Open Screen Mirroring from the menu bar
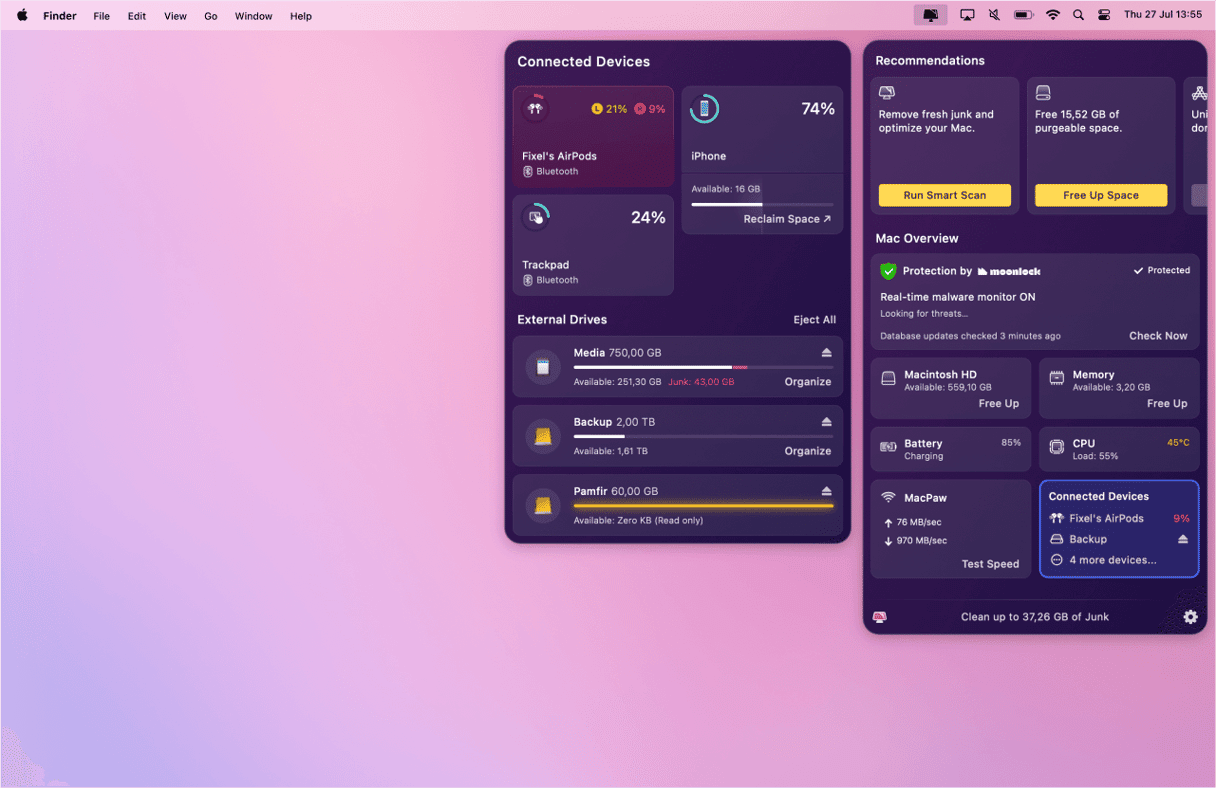Viewport: 1216px width, 788px height. pos(967,15)
